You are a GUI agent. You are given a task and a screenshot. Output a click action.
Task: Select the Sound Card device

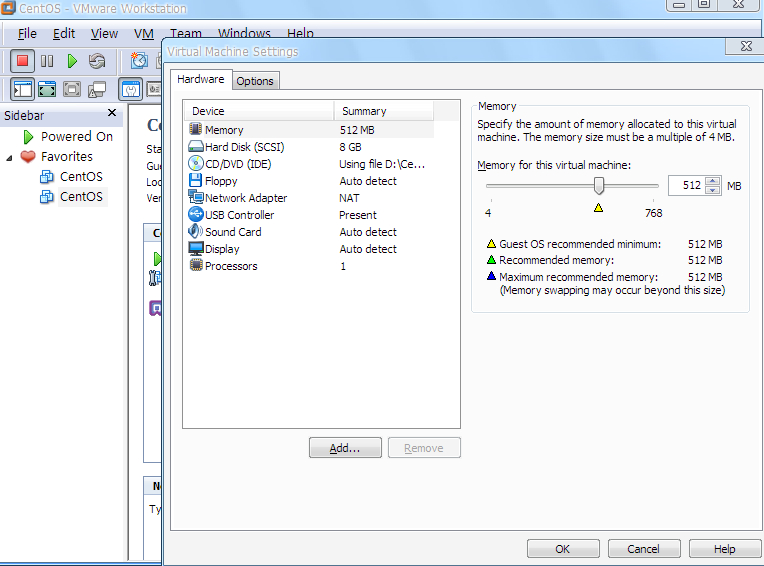[309, 232]
